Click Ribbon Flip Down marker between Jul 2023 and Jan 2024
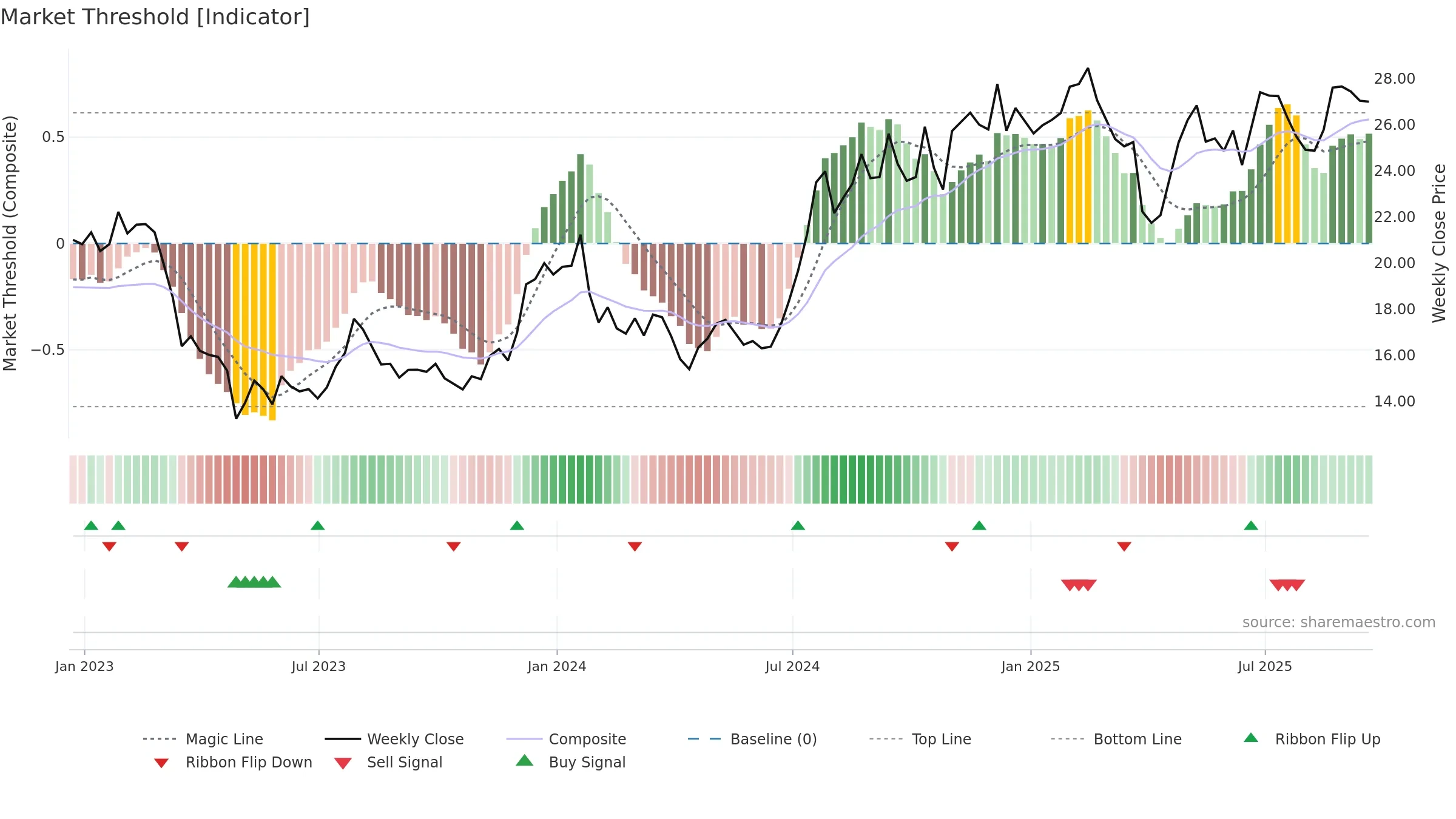1456x819 pixels. tap(453, 547)
